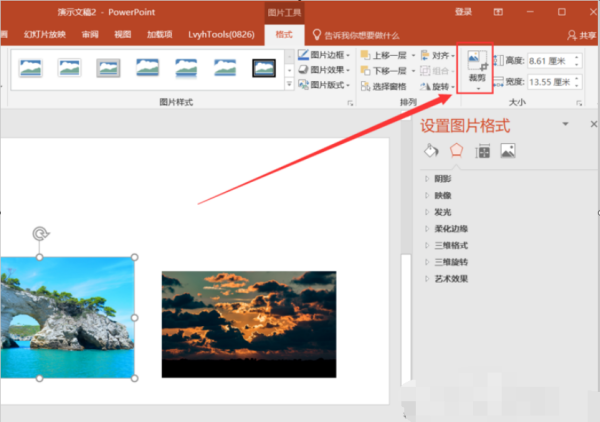Open the 加载项 tab
Screen dimensions: 600x422
(x=160, y=35)
